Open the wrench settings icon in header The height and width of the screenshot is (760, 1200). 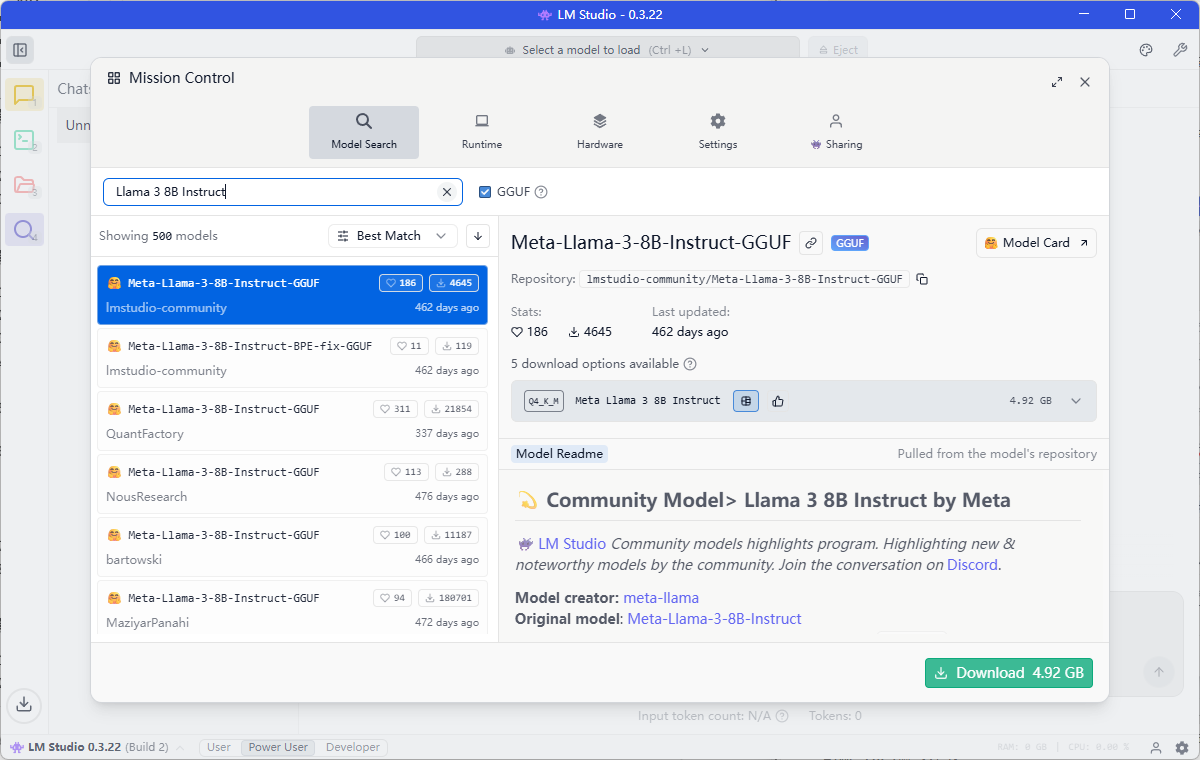[x=1179, y=50]
